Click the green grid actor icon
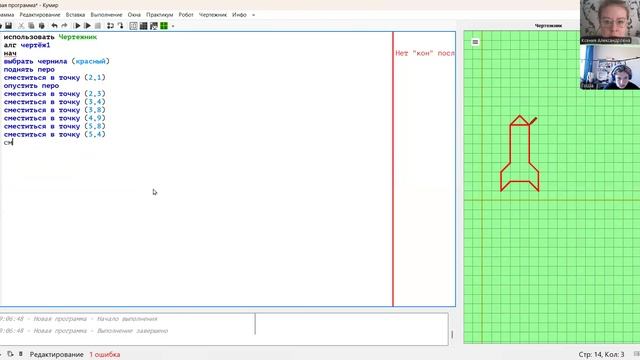 tap(164, 26)
